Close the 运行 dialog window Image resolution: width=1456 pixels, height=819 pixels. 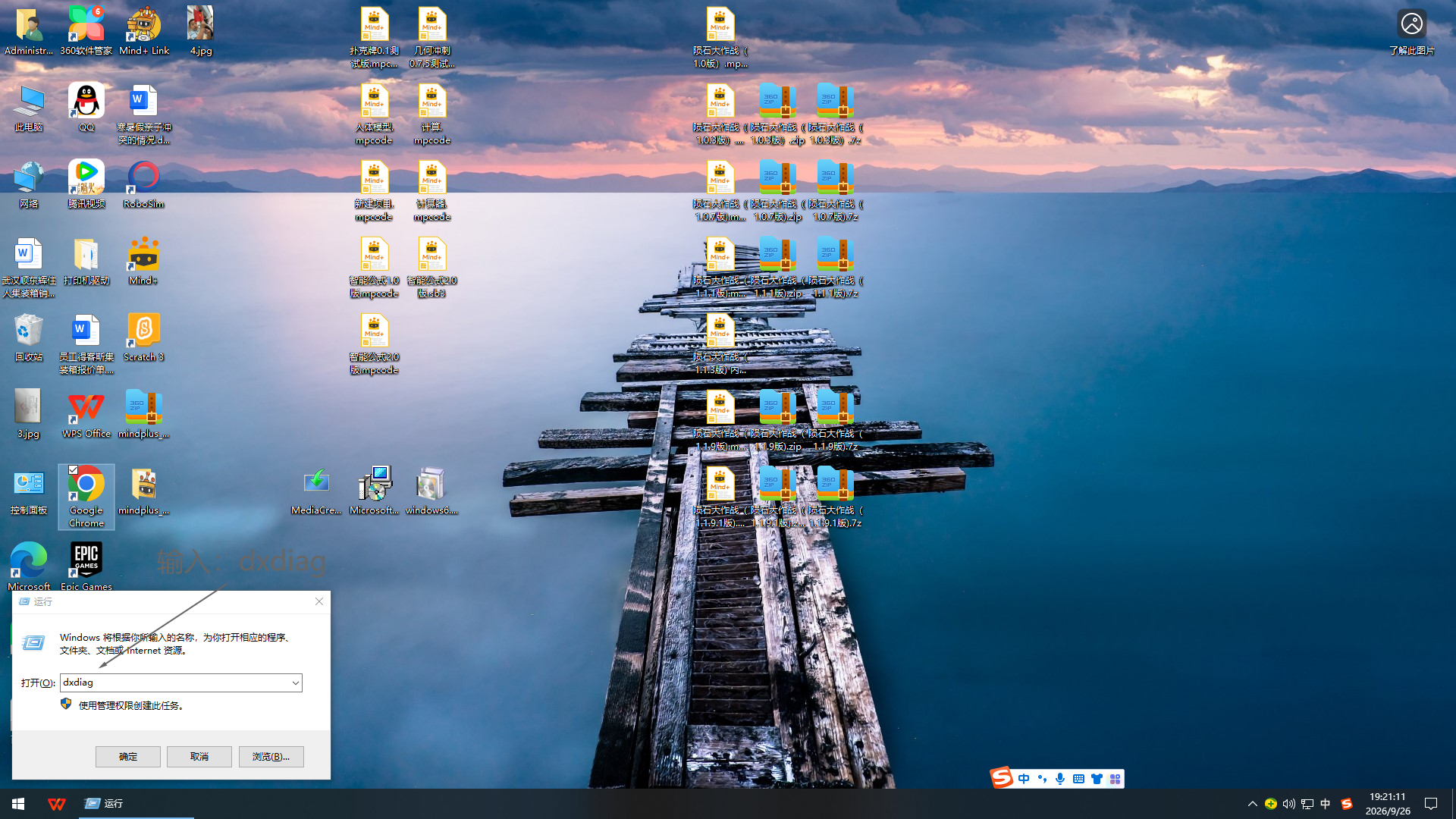319,601
